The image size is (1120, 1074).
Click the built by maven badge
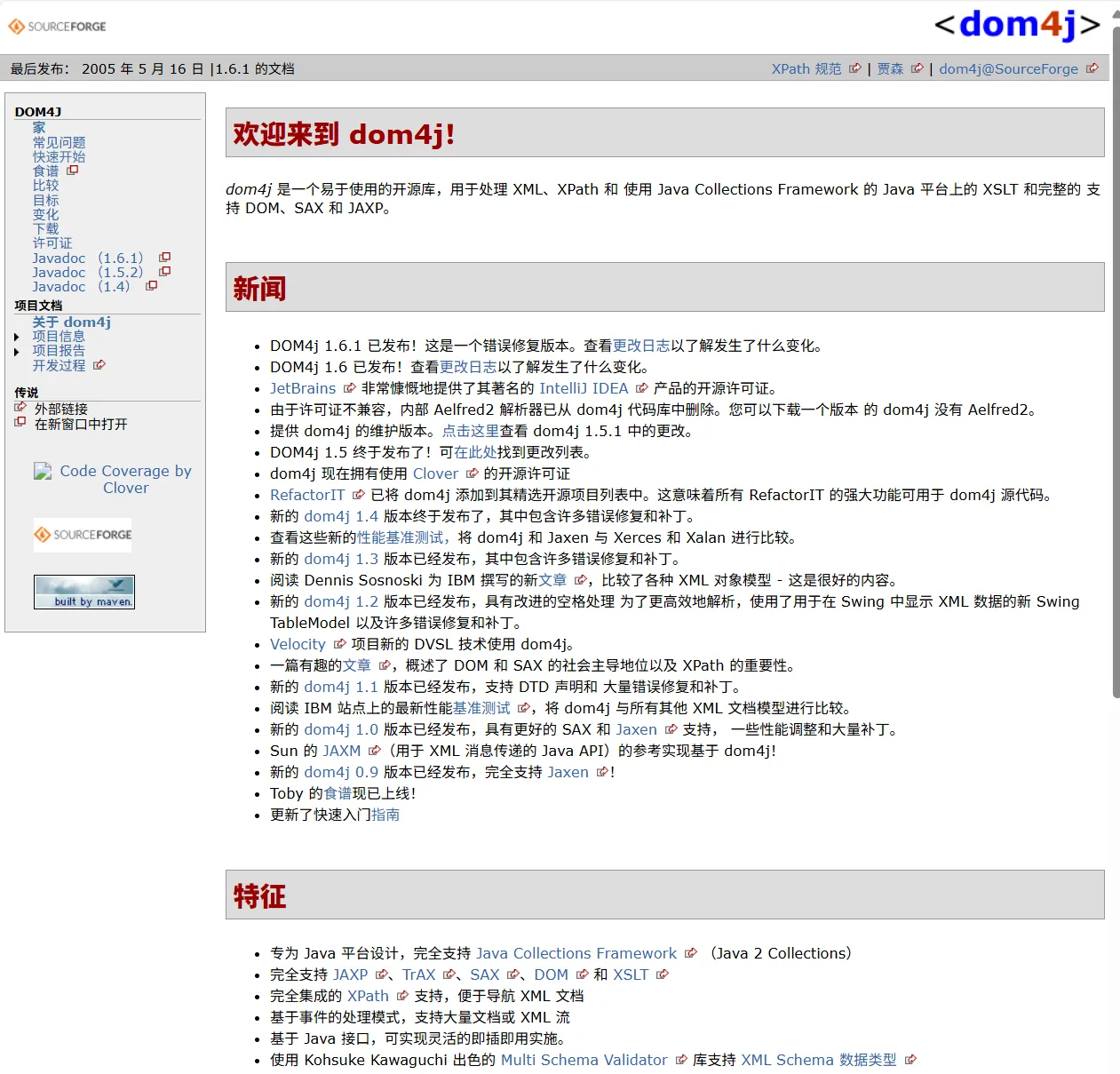coord(83,591)
